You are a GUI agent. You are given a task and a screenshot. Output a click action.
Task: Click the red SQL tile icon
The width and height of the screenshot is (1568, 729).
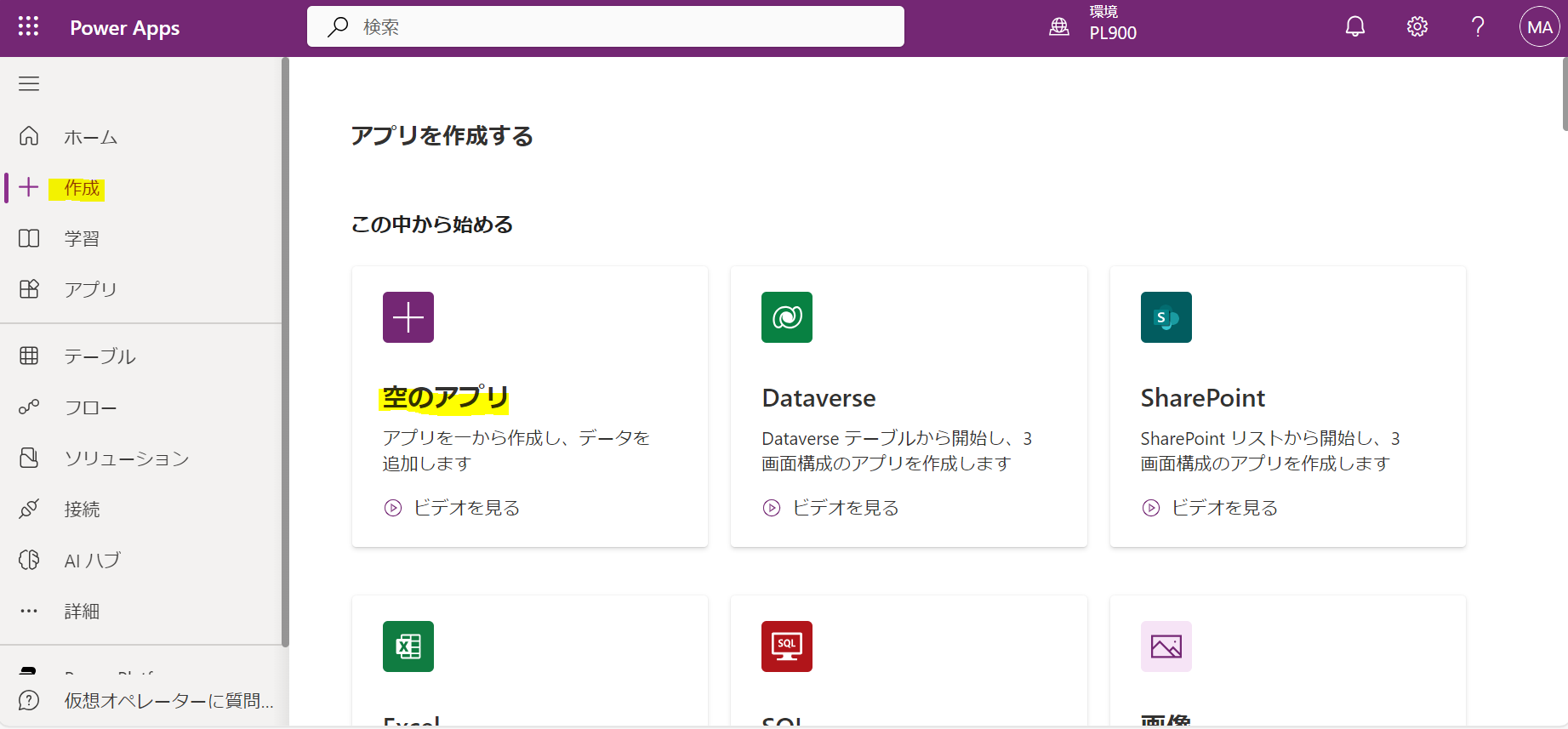[x=787, y=646]
